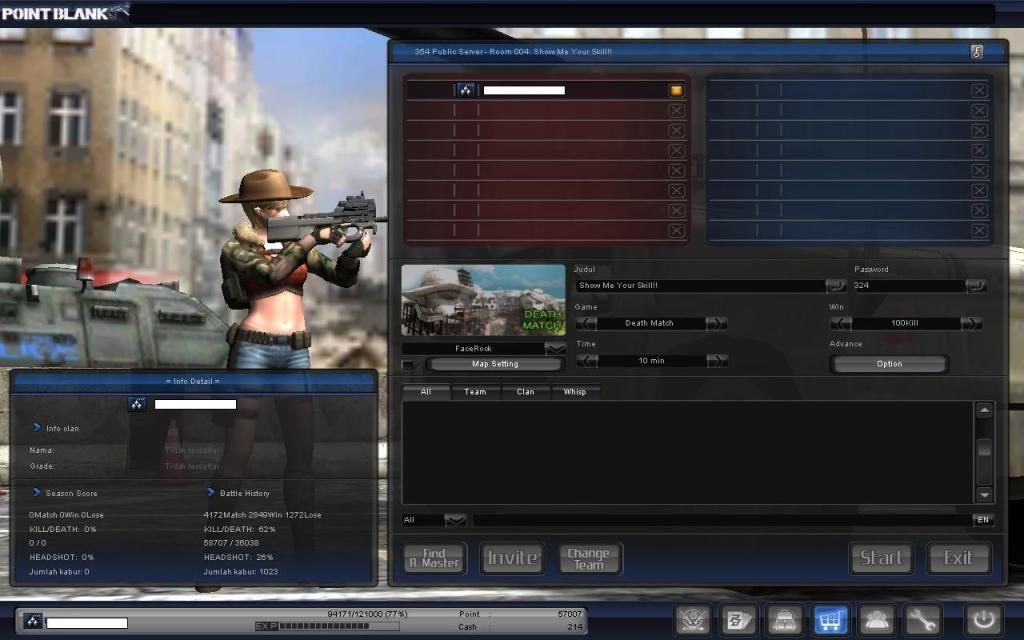Click the rank badge in first red team slot
This screenshot has width=1024, height=640.
[466, 90]
